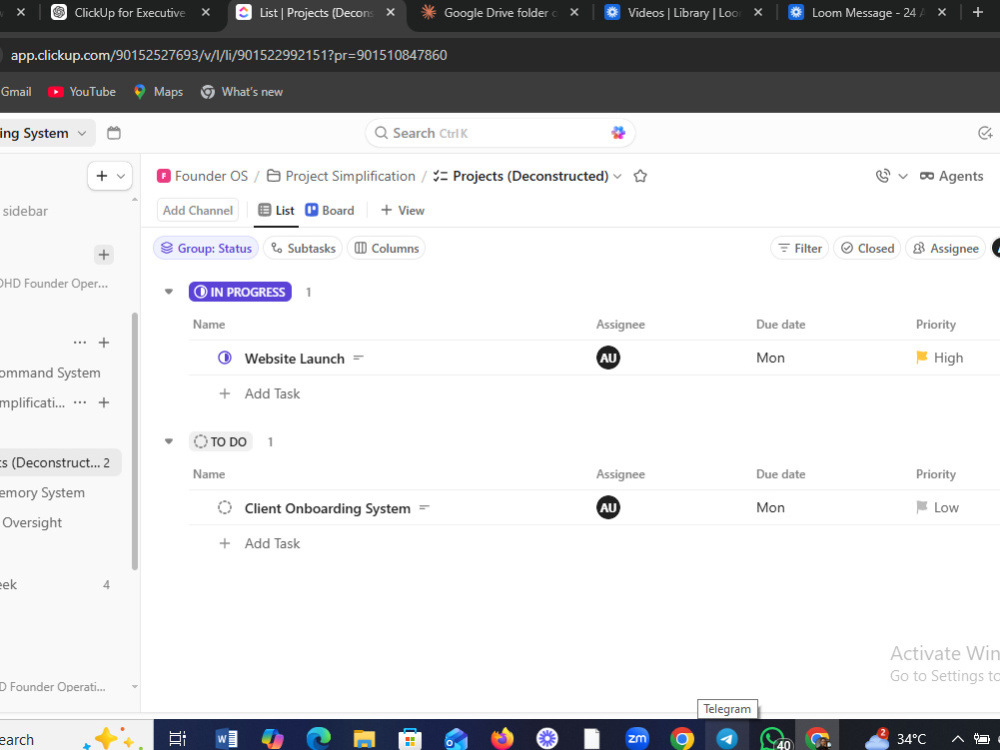
Task: Toggle the Assignee filter
Action: (x=945, y=248)
